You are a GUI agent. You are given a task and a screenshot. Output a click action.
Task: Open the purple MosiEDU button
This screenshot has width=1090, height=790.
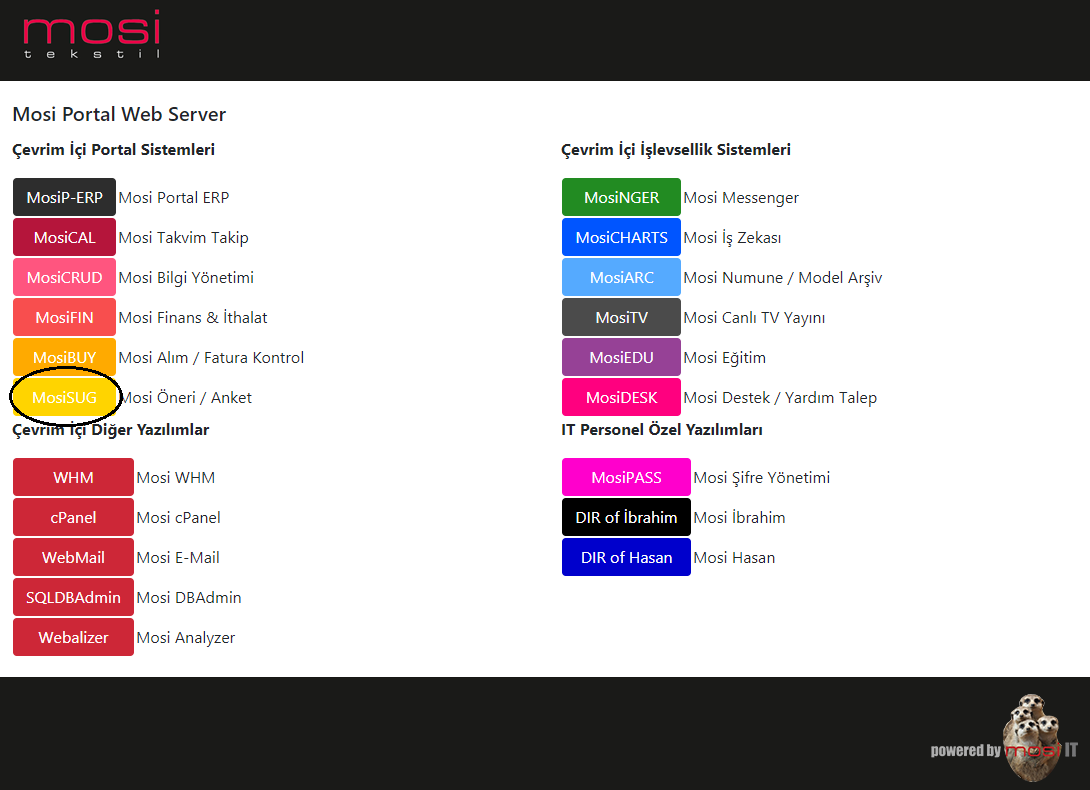click(621, 357)
